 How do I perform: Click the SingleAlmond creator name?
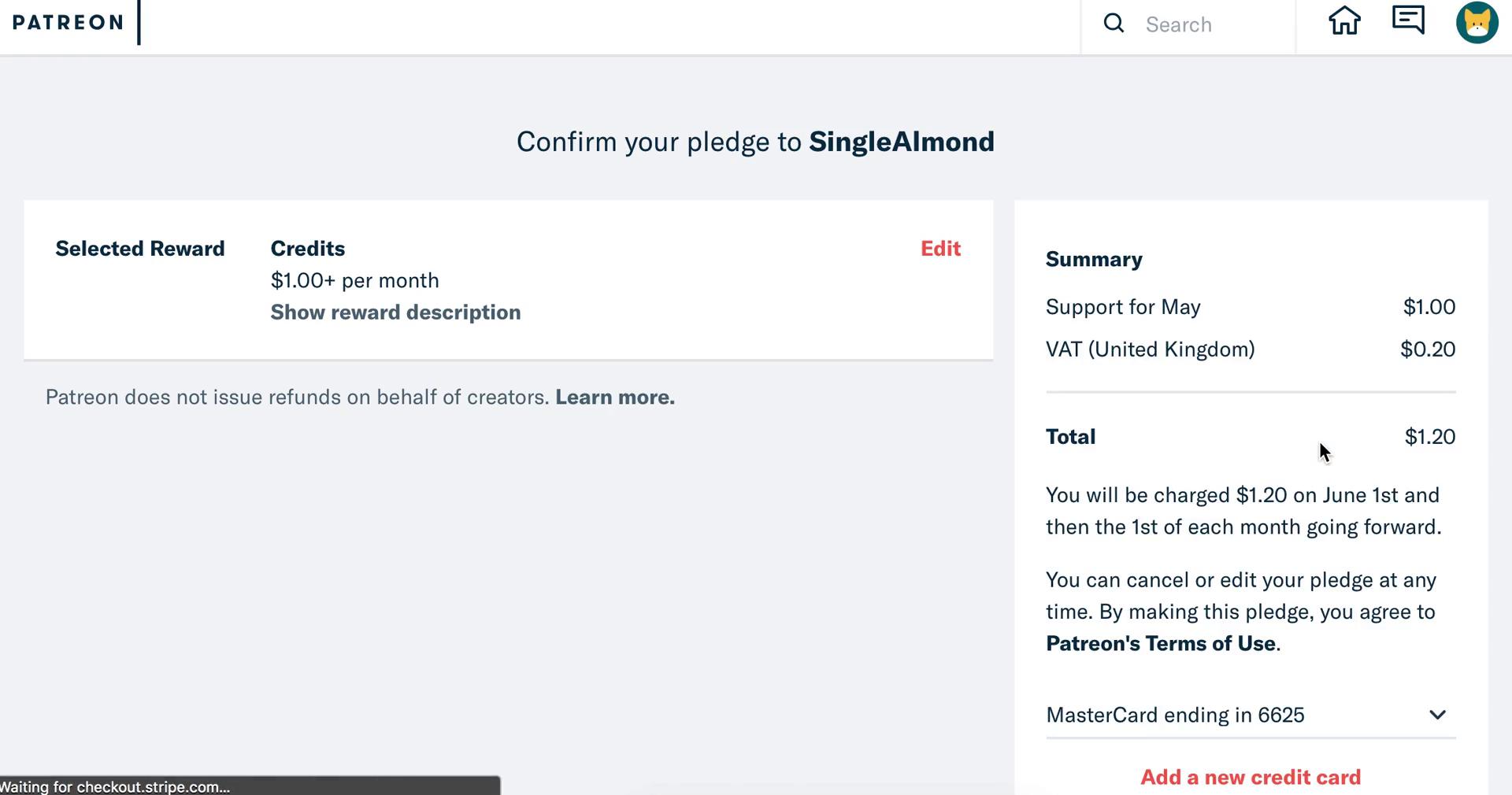tap(902, 142)
